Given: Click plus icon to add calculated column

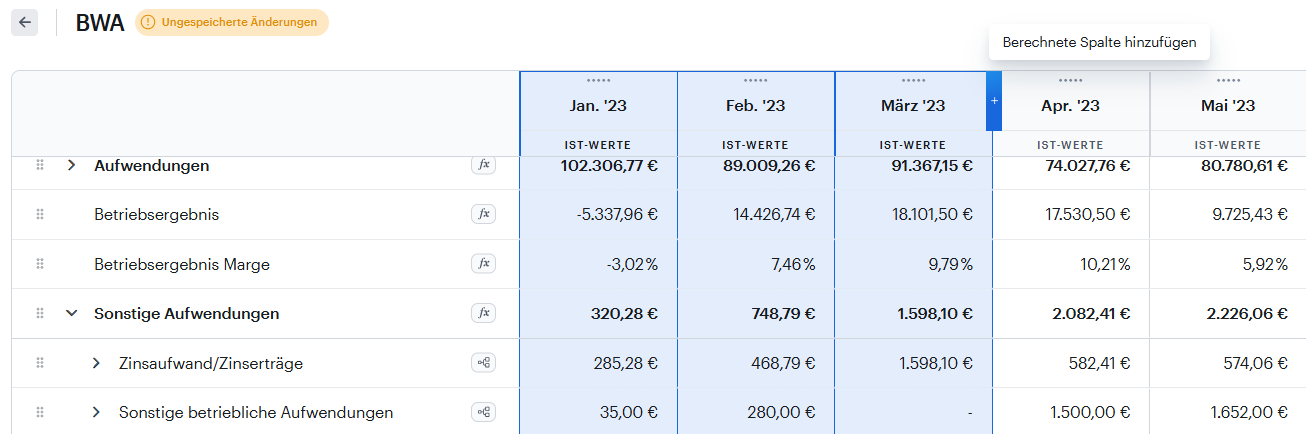Looking at the screenshot, I should [994, 101].
